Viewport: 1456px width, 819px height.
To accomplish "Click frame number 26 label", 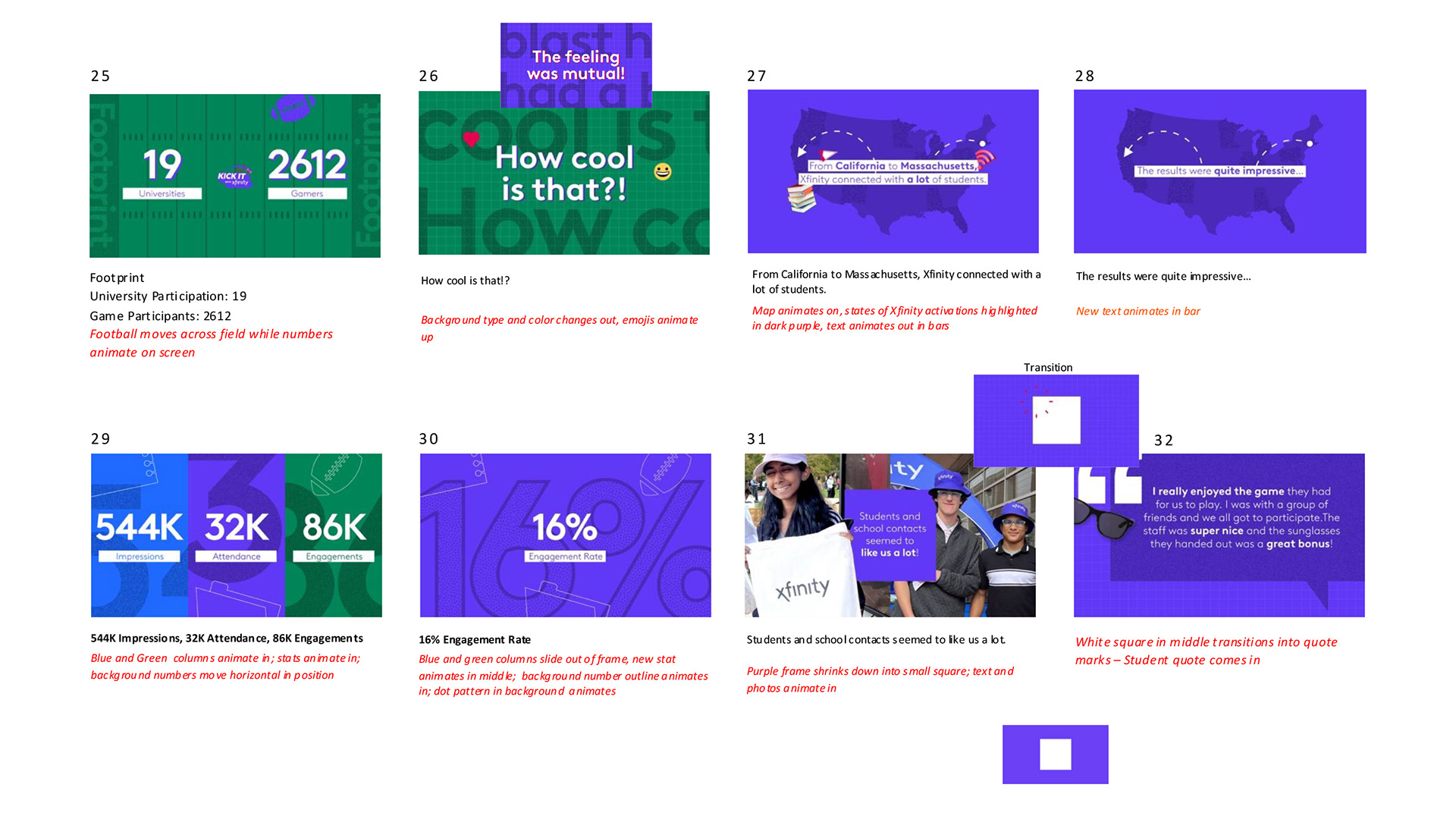I will 428,76.
